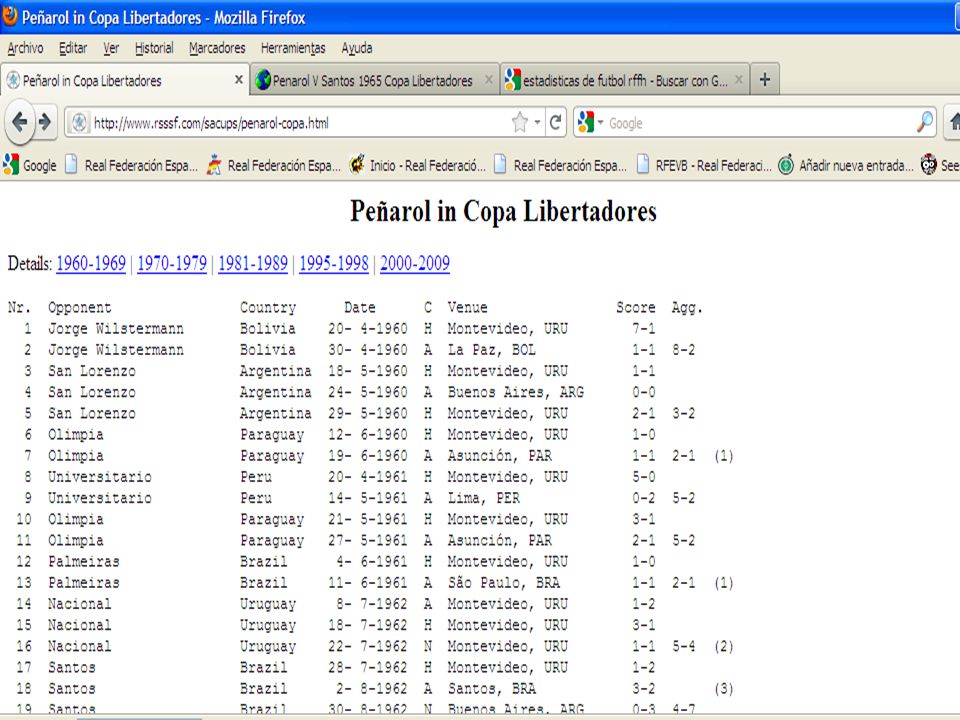Follow the 1970-1979 details link
Image resolution: width=960 pixels, height=720 pixels.
(172, 263)
